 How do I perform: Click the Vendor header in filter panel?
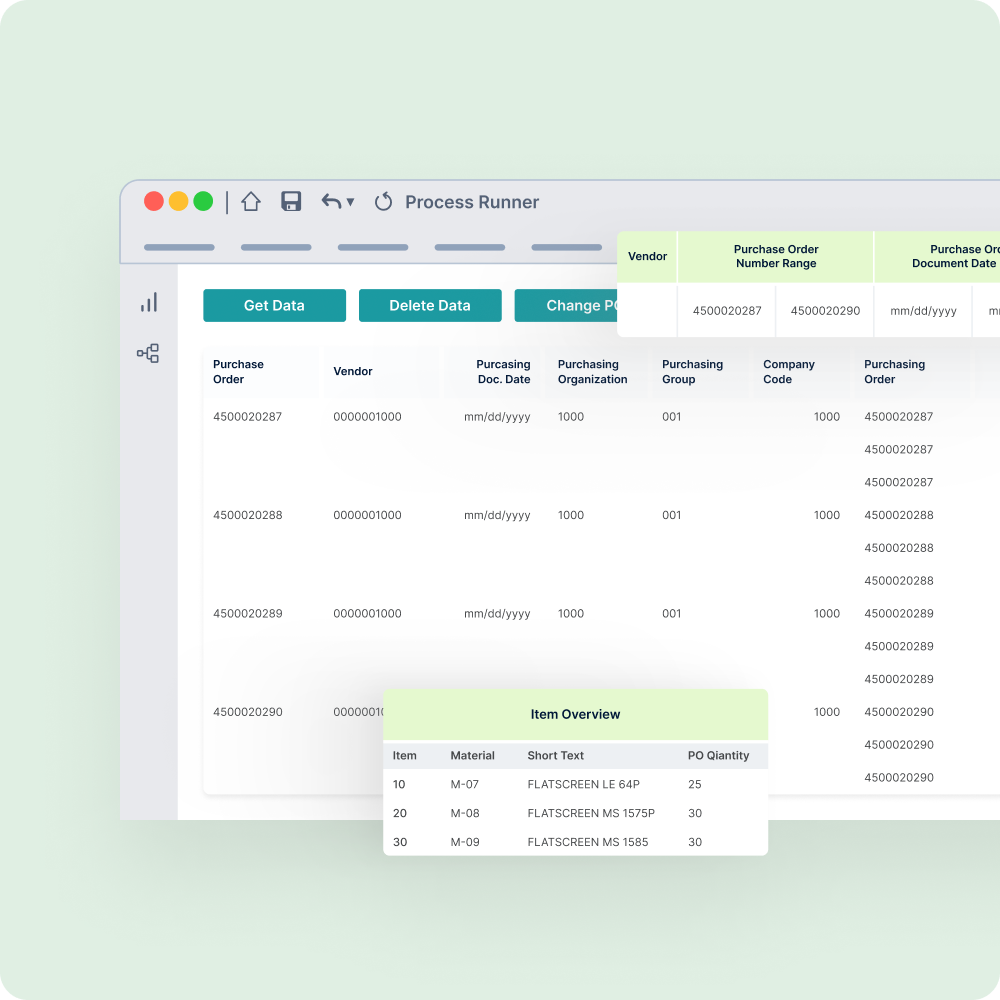647,256
